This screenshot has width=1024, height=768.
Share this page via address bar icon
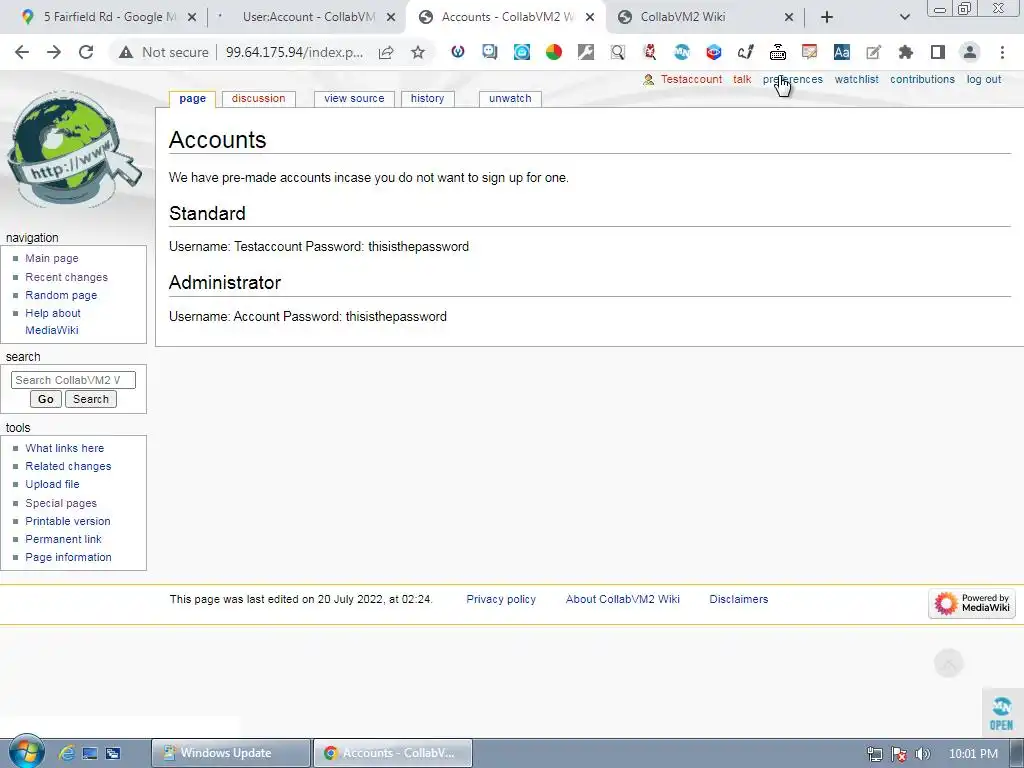coord(386,52)
